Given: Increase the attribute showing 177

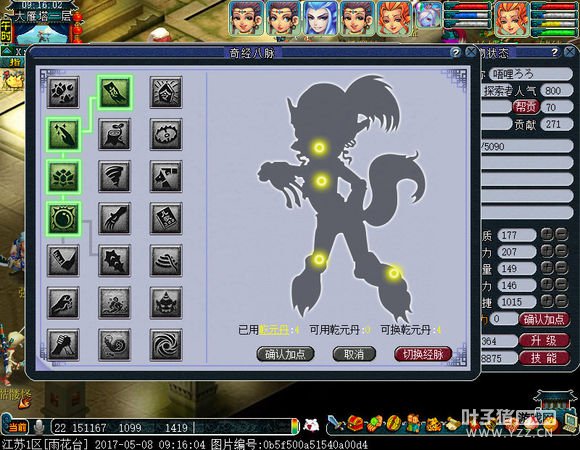Looking at the screenshot, I should point(547,234).
